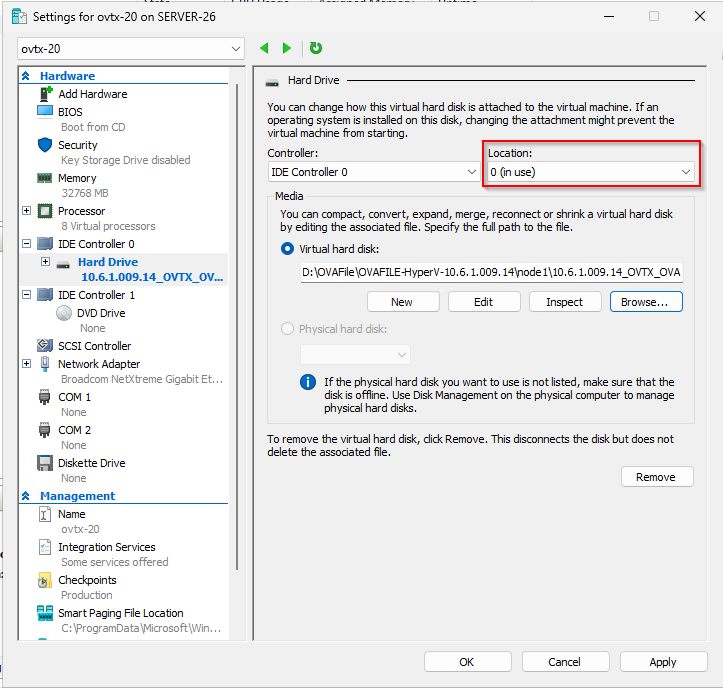The image size is (723, 689).
Task: Open the Location dropdown showing 0 (in use)
Action: click(591, 172)
